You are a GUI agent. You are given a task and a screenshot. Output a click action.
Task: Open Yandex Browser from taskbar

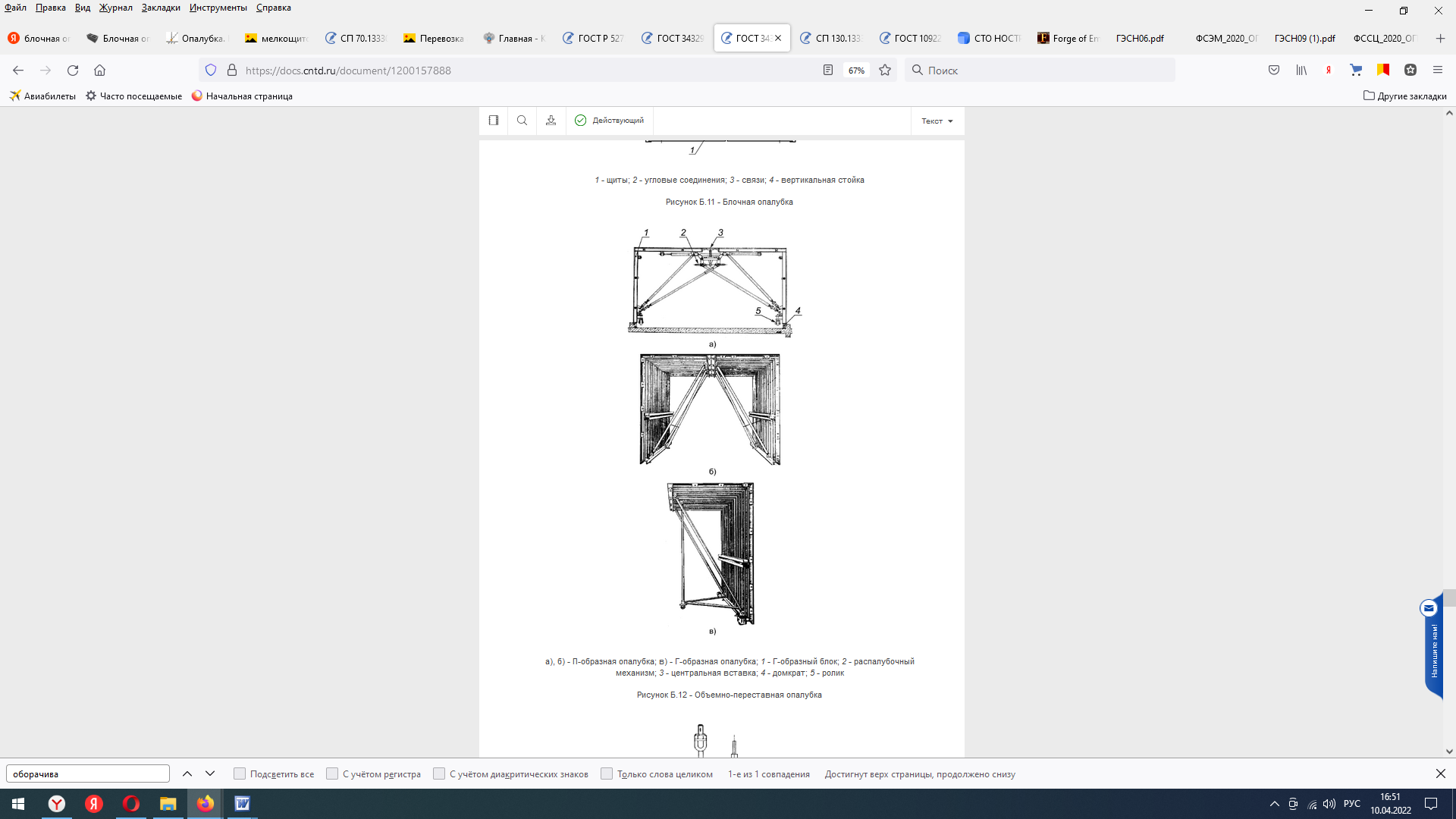[57, 804]
